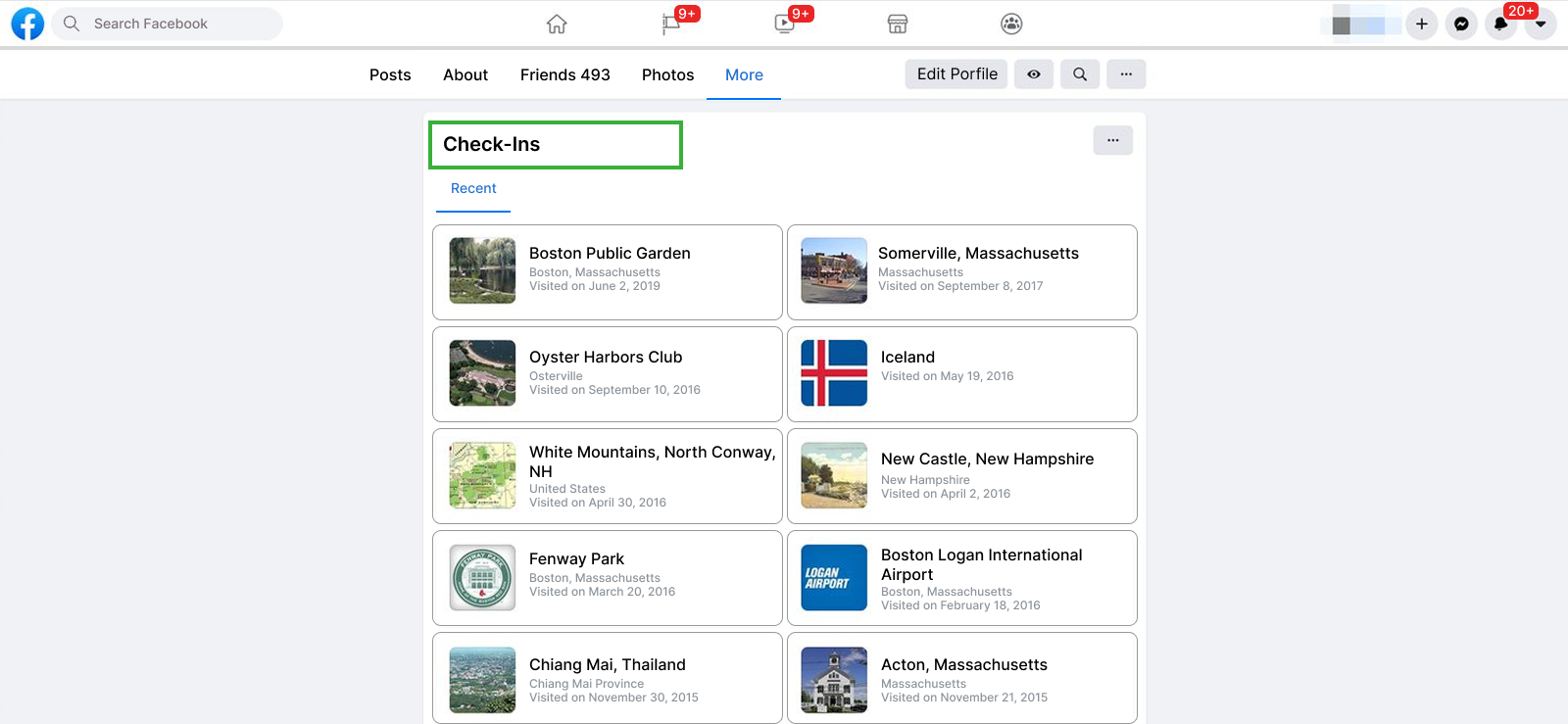Viewport: 1568px width, 724px height.
Task: Switch to the Posts tab
Action: (390, 74)
